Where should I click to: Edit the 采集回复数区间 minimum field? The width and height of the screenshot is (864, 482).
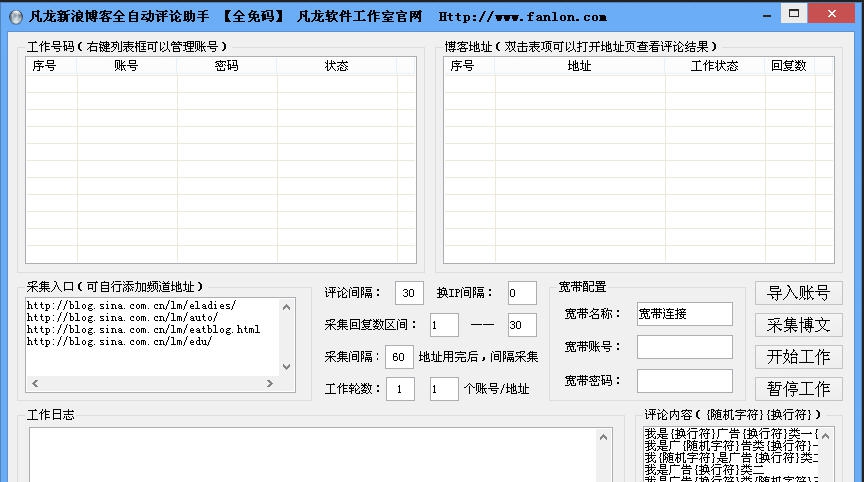(444, 325)
